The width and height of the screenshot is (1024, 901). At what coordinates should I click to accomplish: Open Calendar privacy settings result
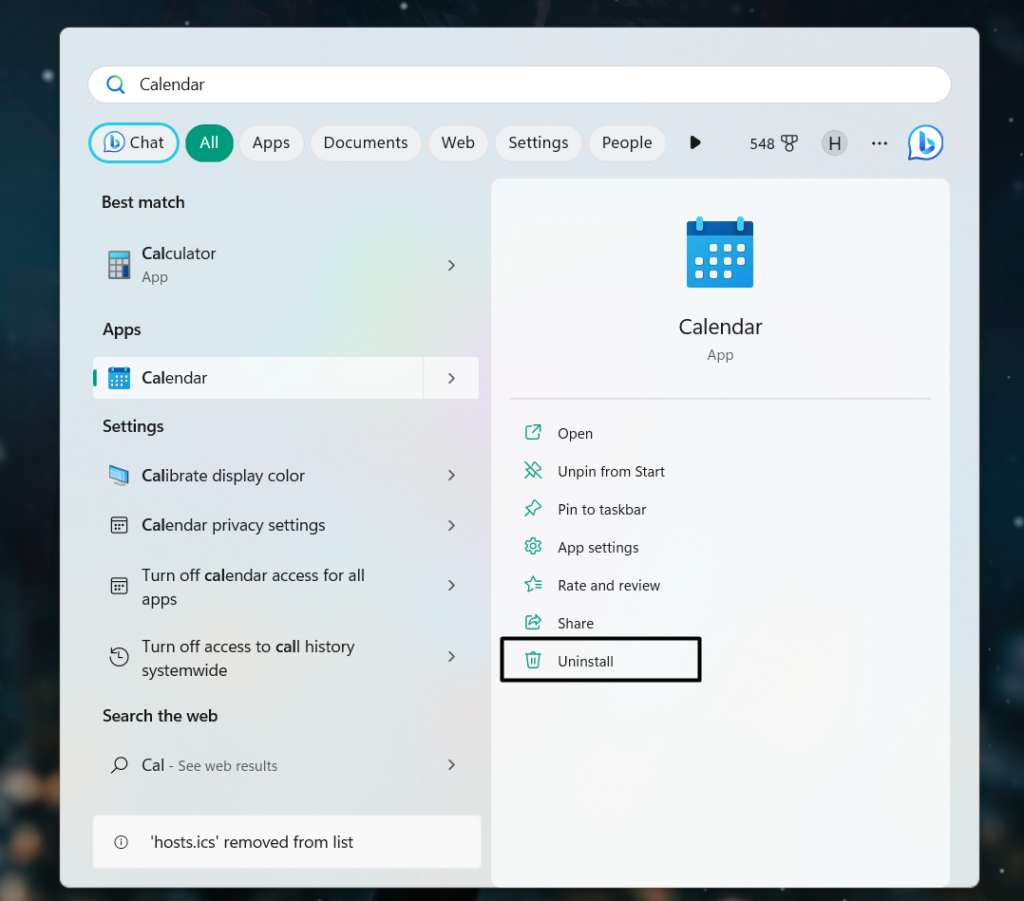tap(233, 525)
